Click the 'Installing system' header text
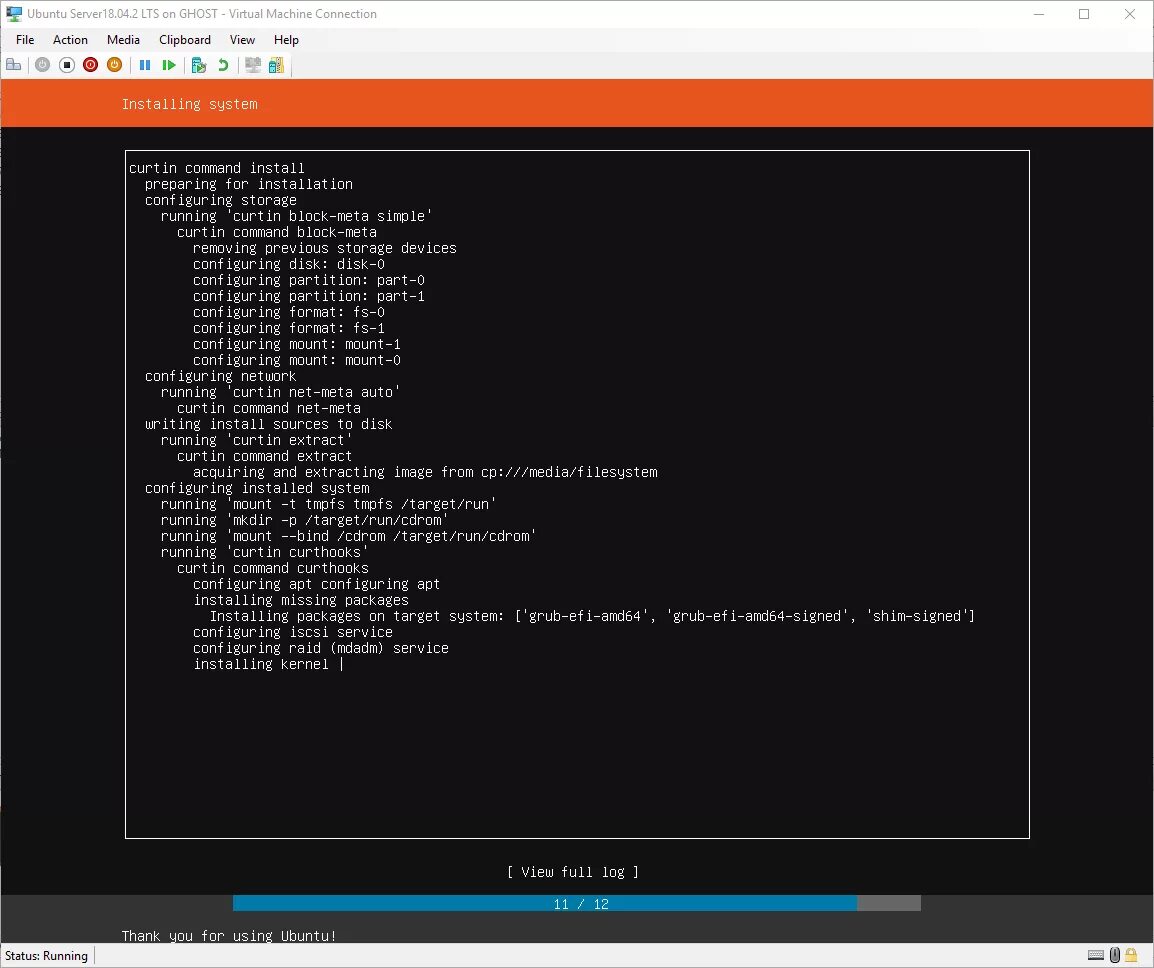Image resolution: width=1154 pixels, height=968 pixels. point(189,104)
